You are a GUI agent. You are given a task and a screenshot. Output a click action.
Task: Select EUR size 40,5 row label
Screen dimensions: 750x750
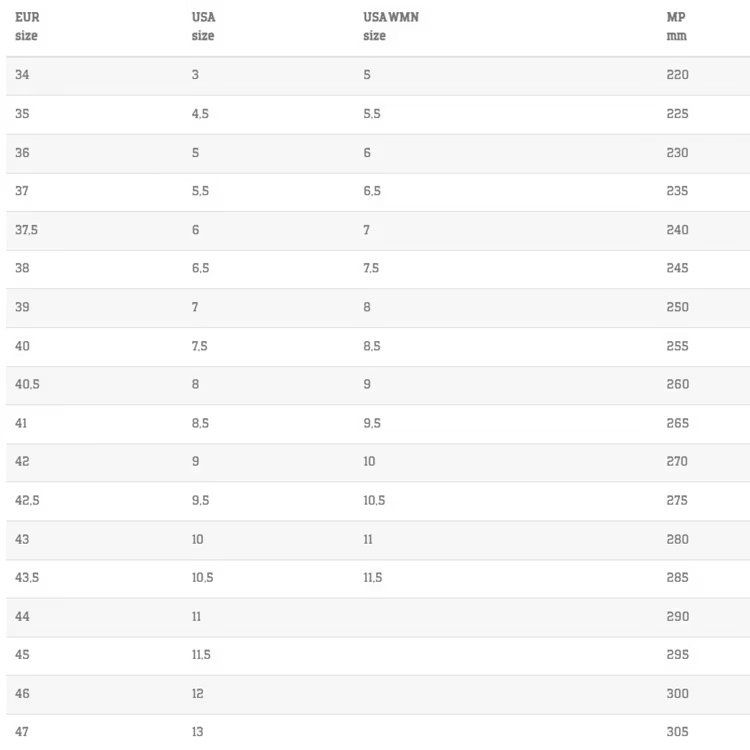pos(27,384)
